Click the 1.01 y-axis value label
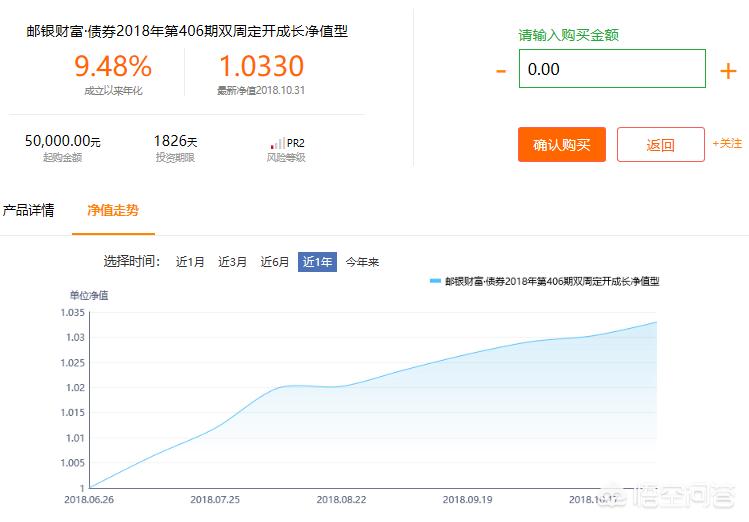 point(75,438)
